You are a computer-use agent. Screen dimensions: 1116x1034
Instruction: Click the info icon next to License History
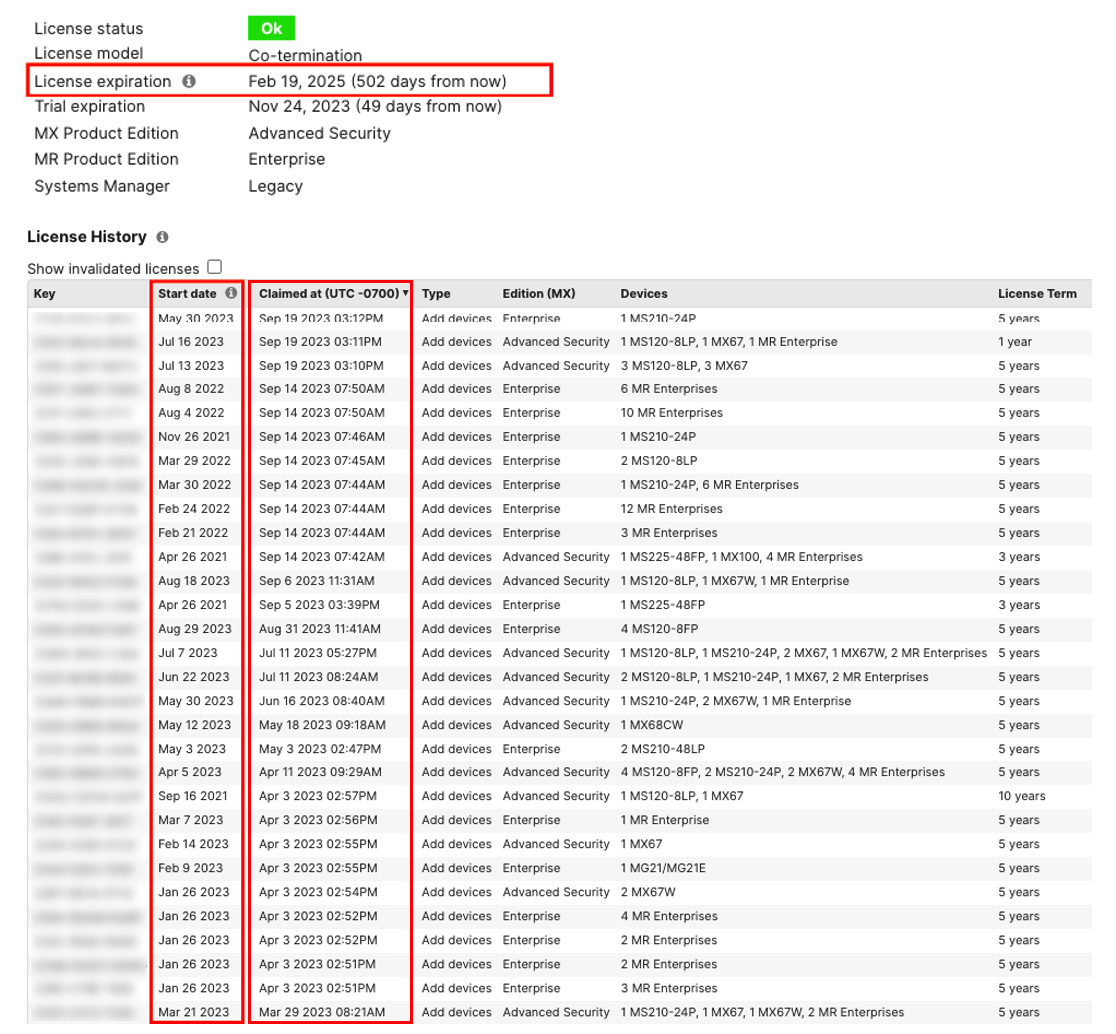[x=163, y=238]
